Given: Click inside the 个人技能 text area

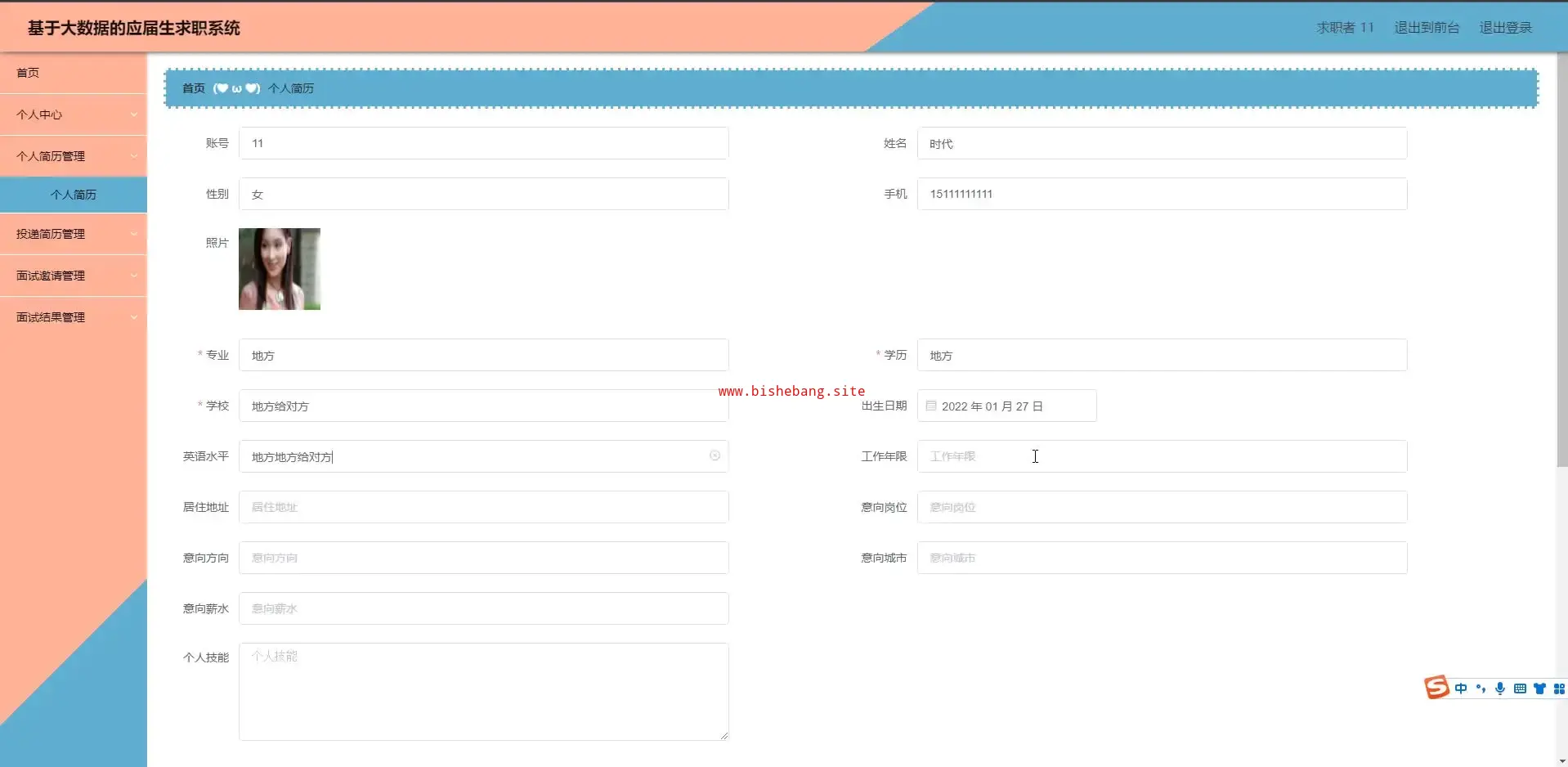Looking at the screenshot, I should (483, 692).
